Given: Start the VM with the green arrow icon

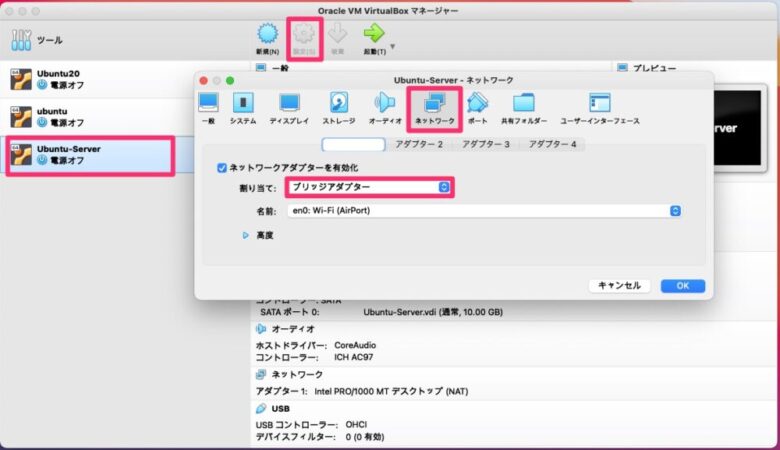Looking at the screenshot, I should coord(374,33).
